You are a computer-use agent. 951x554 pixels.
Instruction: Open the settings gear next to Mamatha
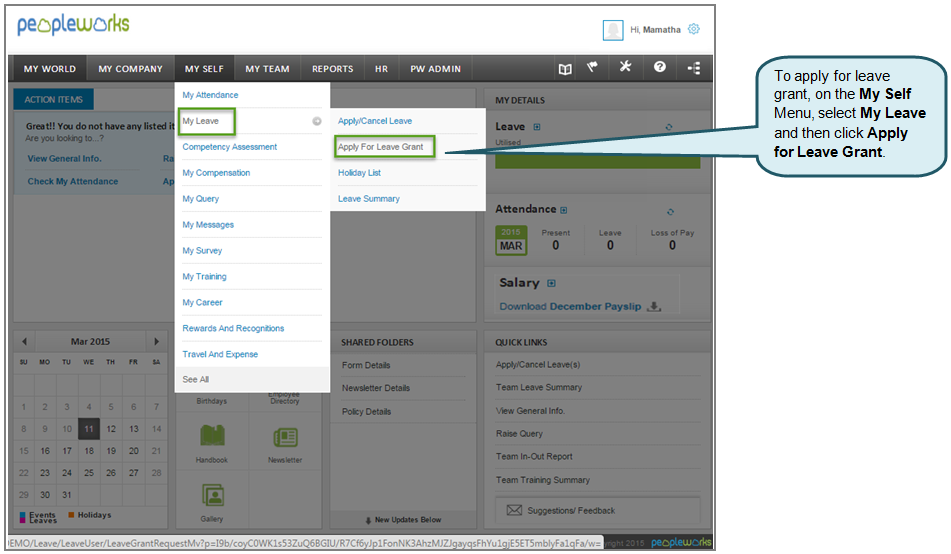pyautogui.click(x=694, y=29)
